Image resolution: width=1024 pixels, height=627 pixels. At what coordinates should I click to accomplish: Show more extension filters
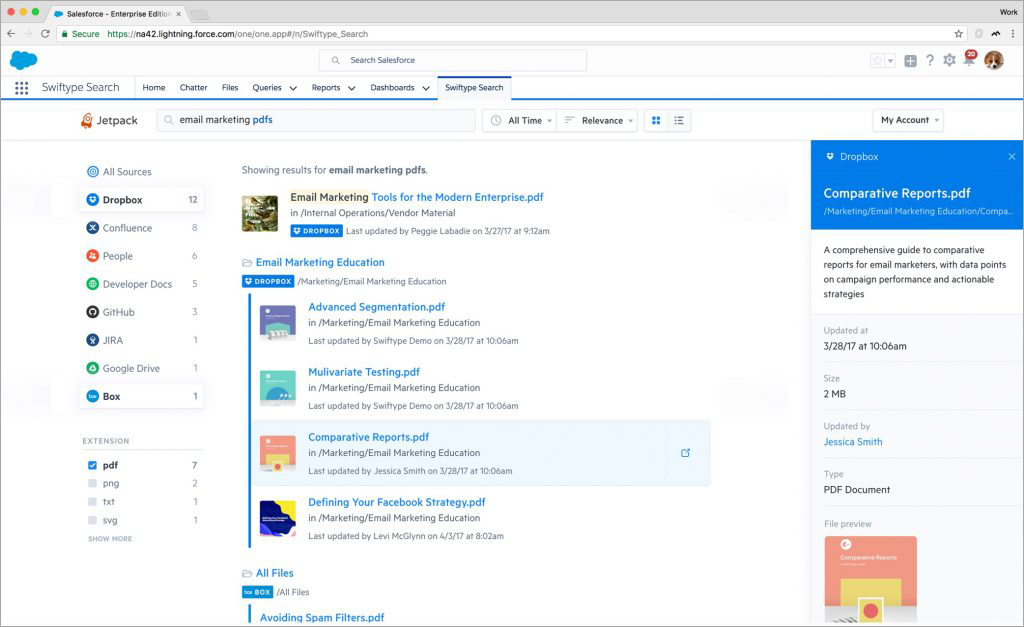(109, 539)
